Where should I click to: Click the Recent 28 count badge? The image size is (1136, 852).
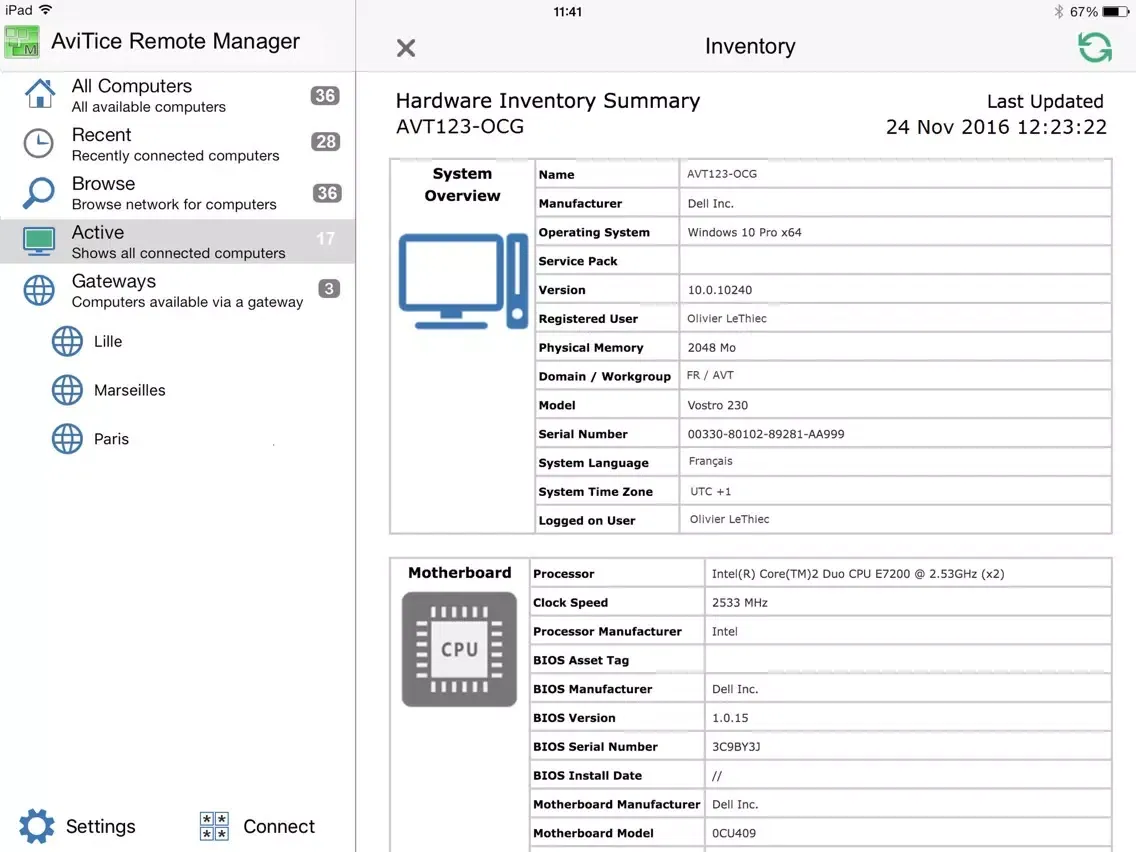point(325,141)
